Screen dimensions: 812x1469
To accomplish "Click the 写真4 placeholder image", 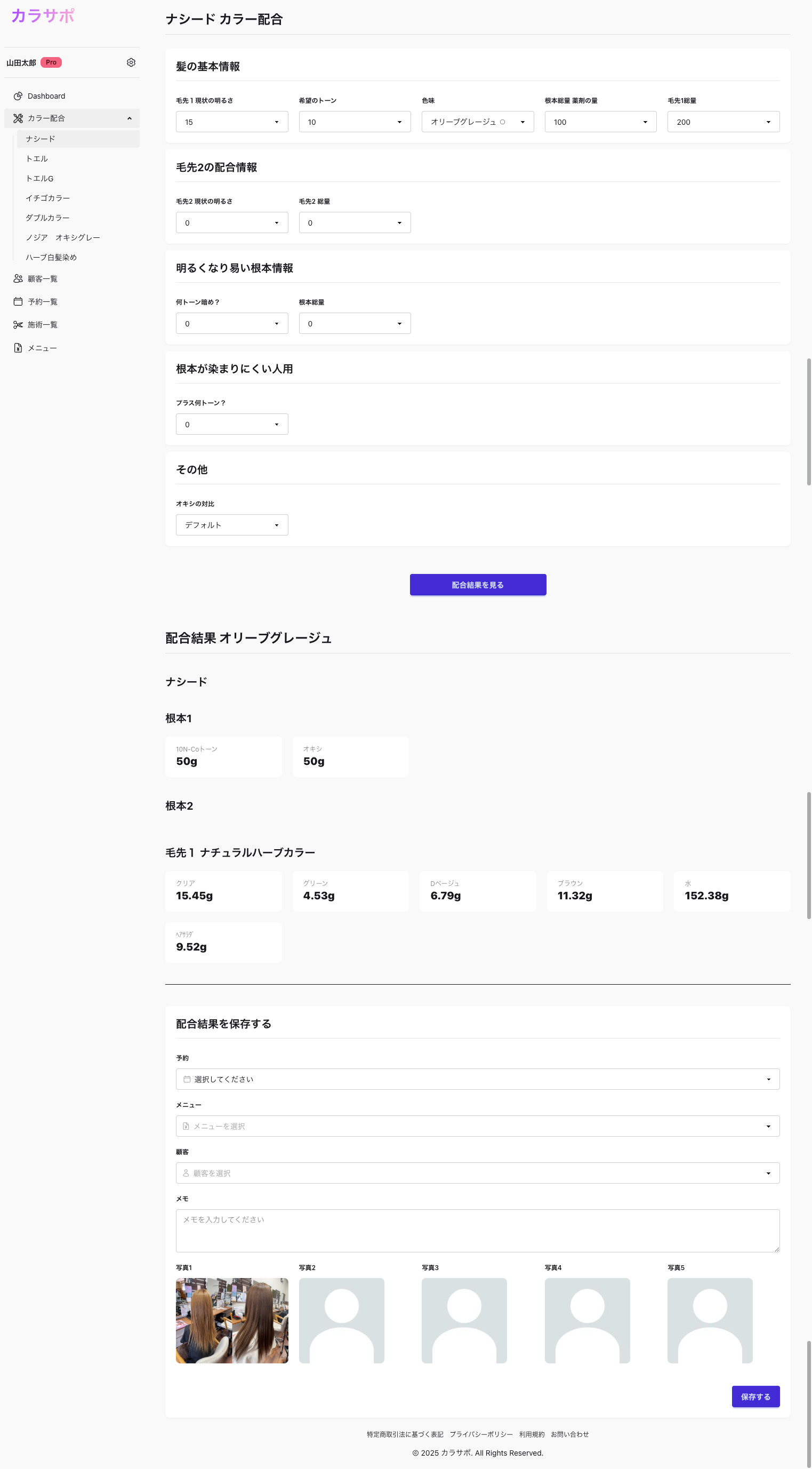I will [588, 1321].
